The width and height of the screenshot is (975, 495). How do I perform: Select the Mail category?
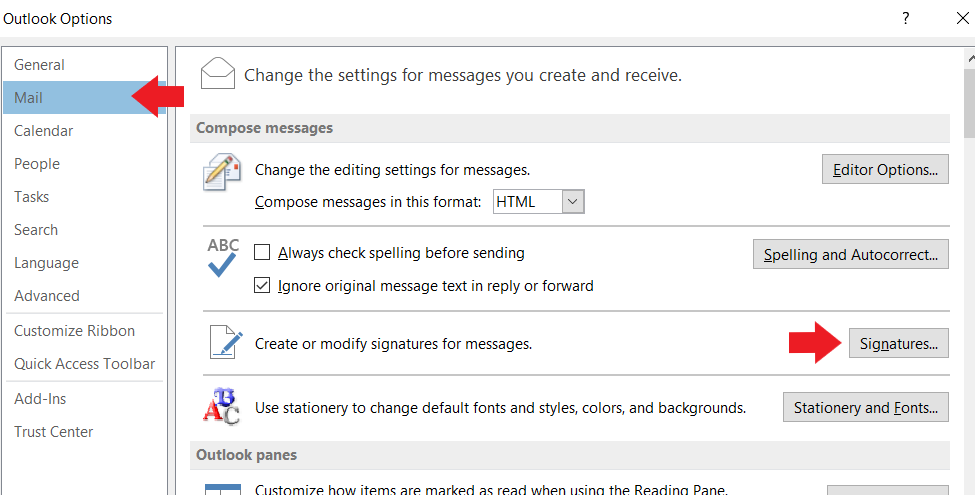pos(85,98)
